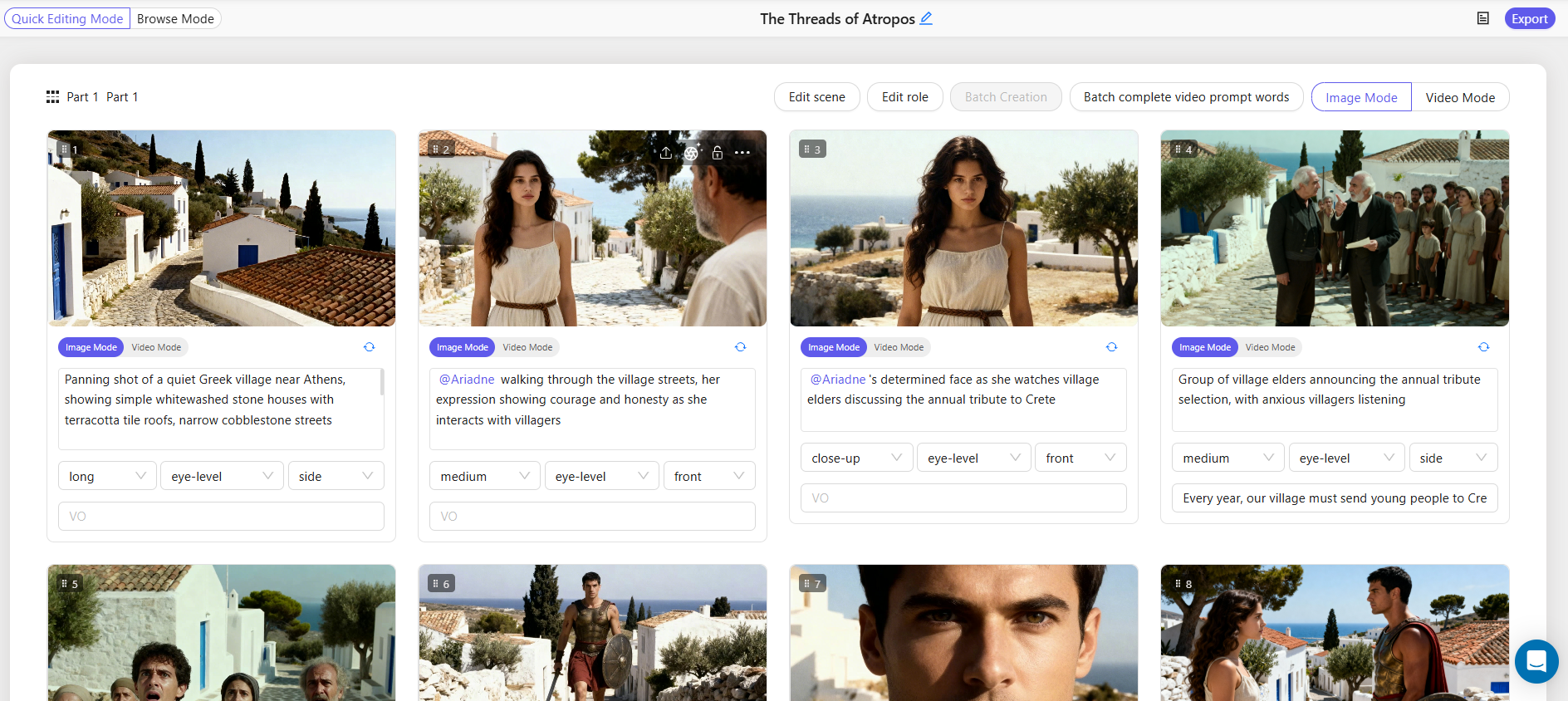Click the VO field of shot 2
The width and height of the screenshot is (1568, 701).
(592, 516)
